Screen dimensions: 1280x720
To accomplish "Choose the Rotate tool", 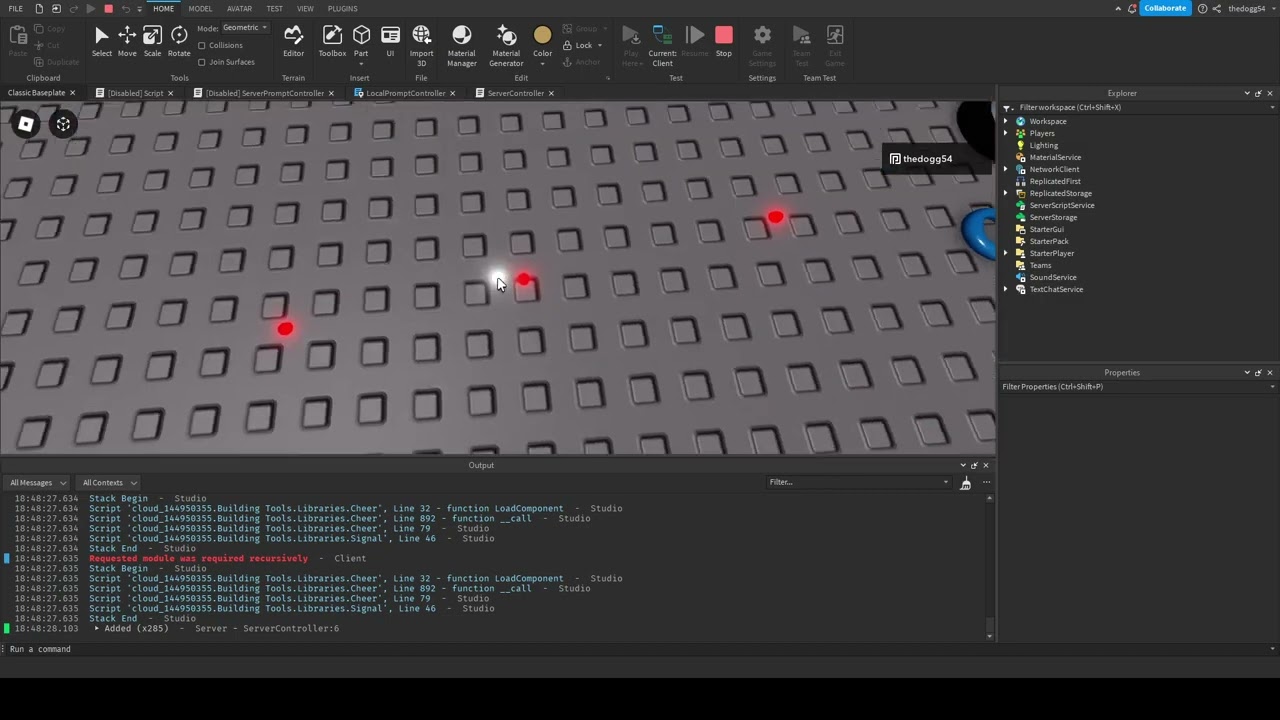I will tap(179, 41).
